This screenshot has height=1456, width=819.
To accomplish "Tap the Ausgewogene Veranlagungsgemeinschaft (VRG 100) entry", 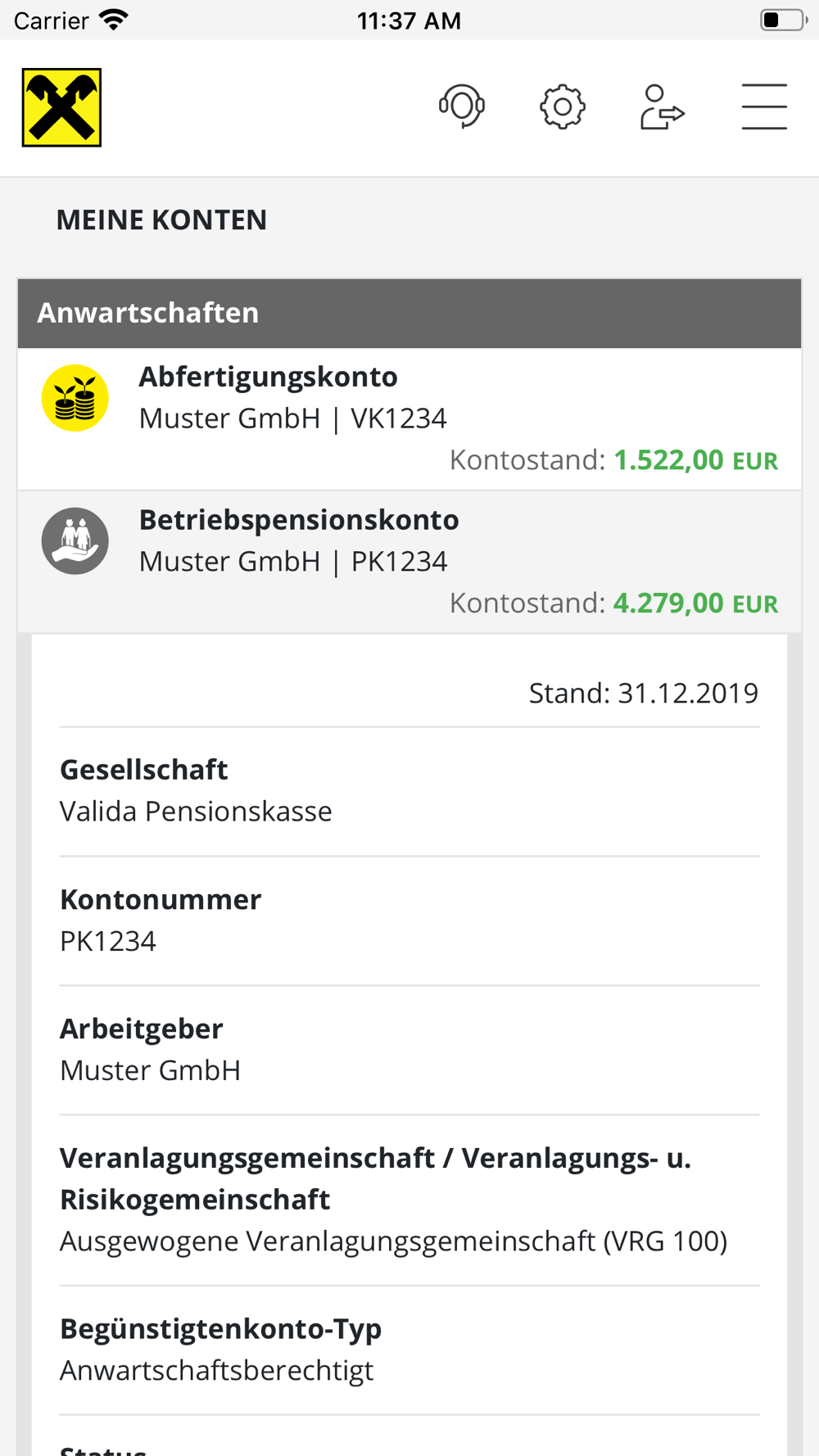I will click(393, 1241).
